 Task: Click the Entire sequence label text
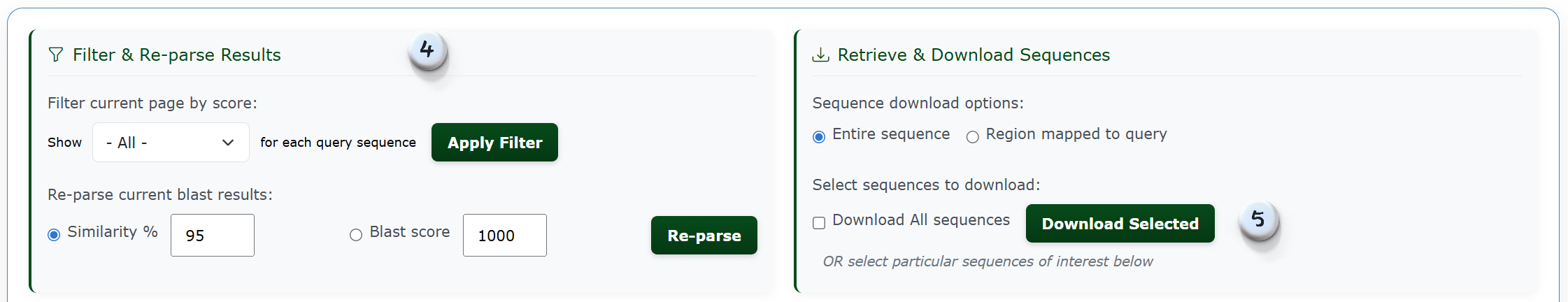pos(891,134)
